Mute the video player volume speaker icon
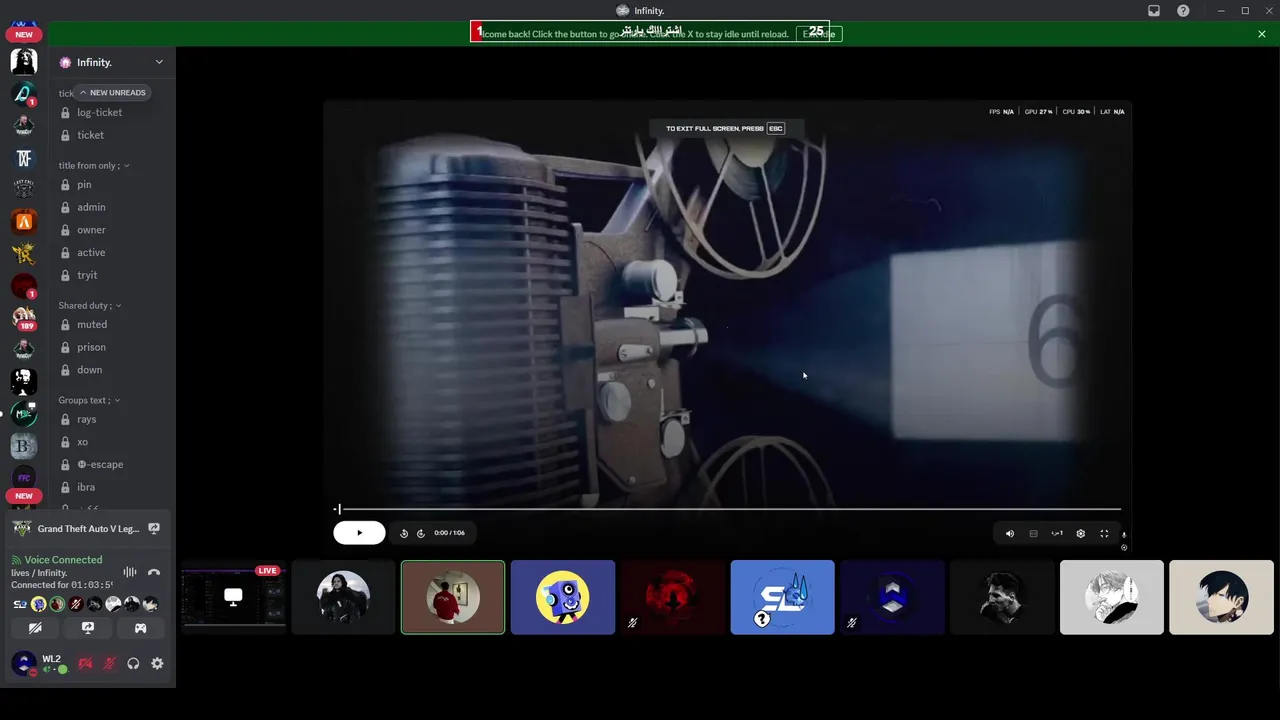This screenshot has width=1280, height=720. tap(1009, 534)
